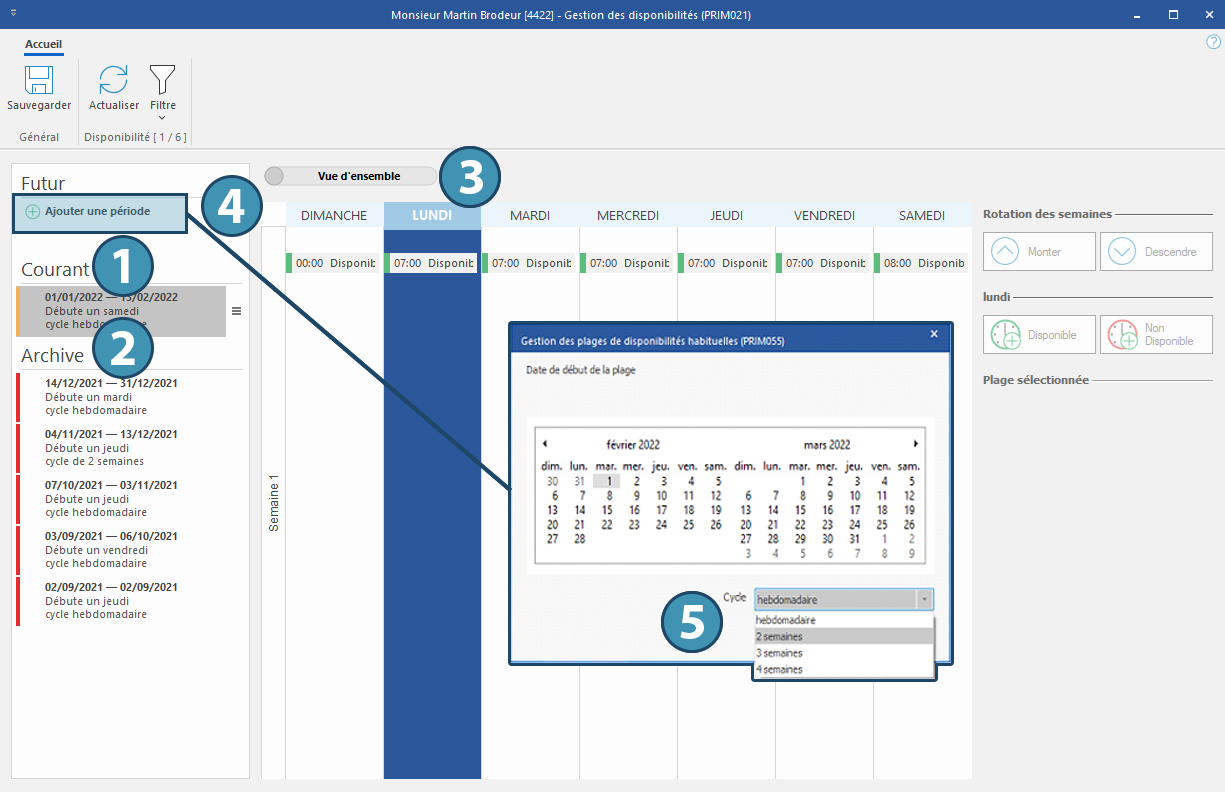Screen dimensions: 1225x792
Task: Mark Monday as Disponible
Action: point(1039,335)
